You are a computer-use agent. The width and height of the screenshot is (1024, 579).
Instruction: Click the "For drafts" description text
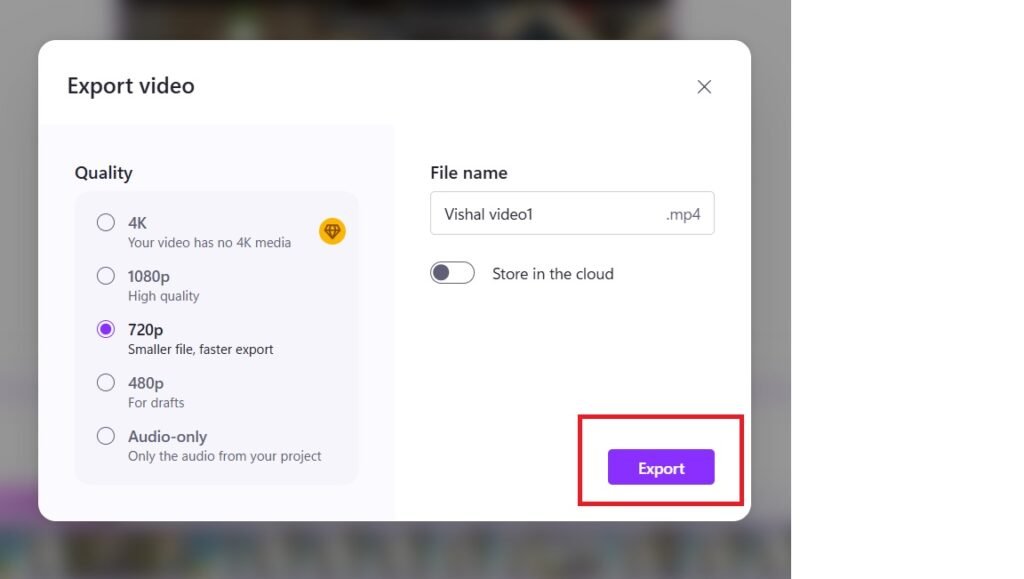[x=156, y=403]
